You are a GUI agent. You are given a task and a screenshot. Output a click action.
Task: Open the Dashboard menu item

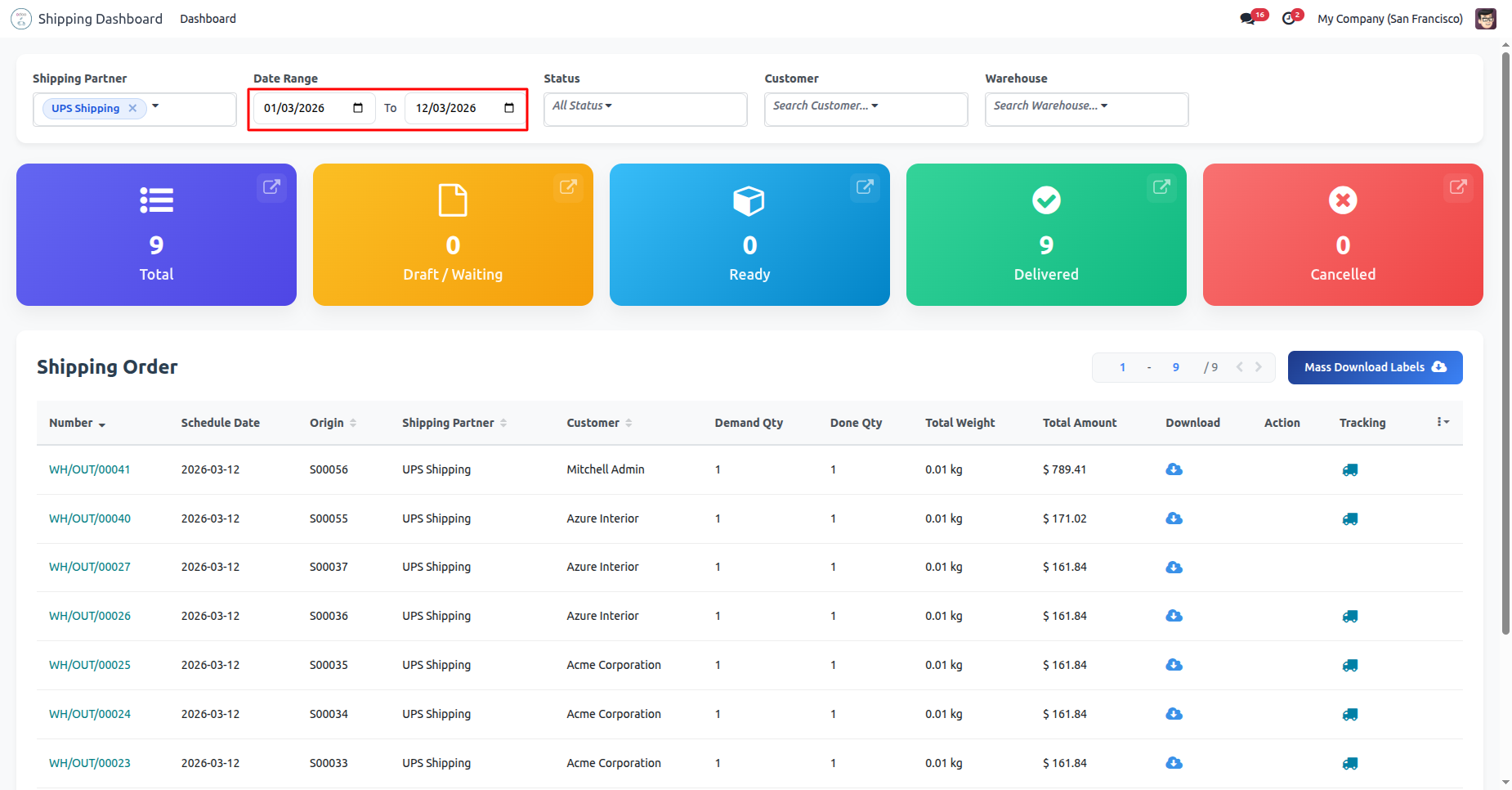click(208, 19)
